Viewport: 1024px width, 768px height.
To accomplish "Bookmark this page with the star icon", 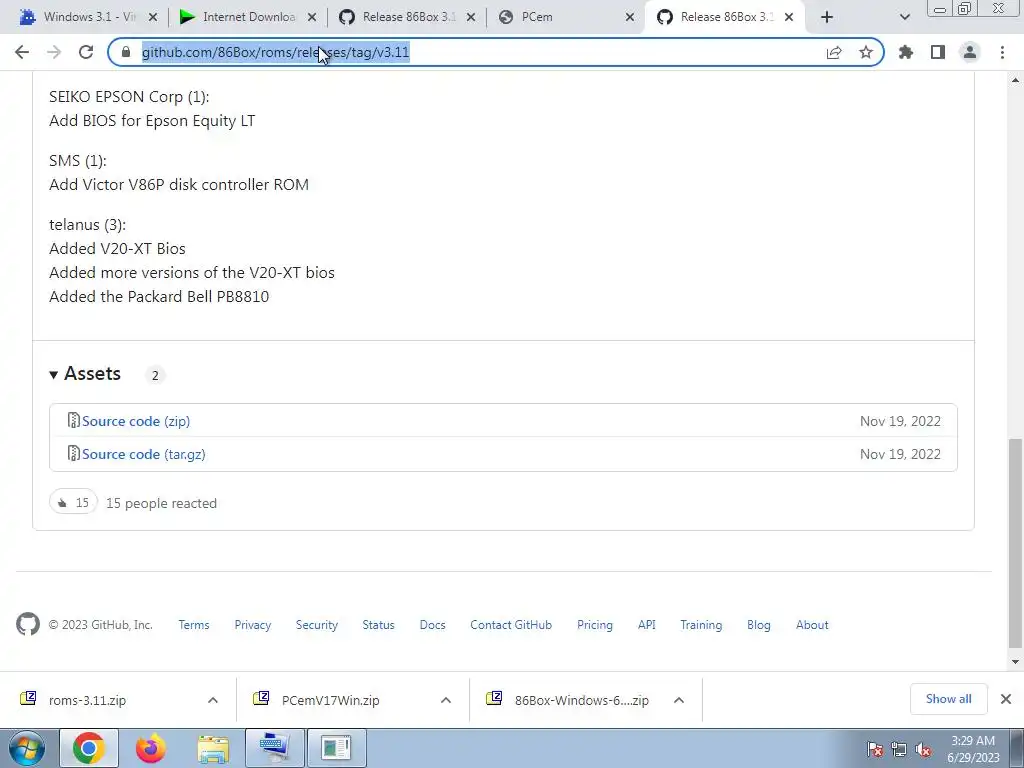I will (x=866, y=52).
